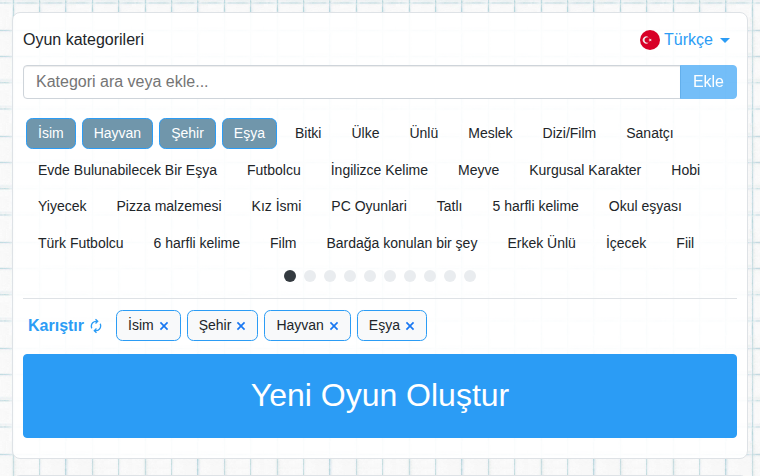760x476 pixels.
Task: Jump to the last pagination dot
Action: (470, 276)
